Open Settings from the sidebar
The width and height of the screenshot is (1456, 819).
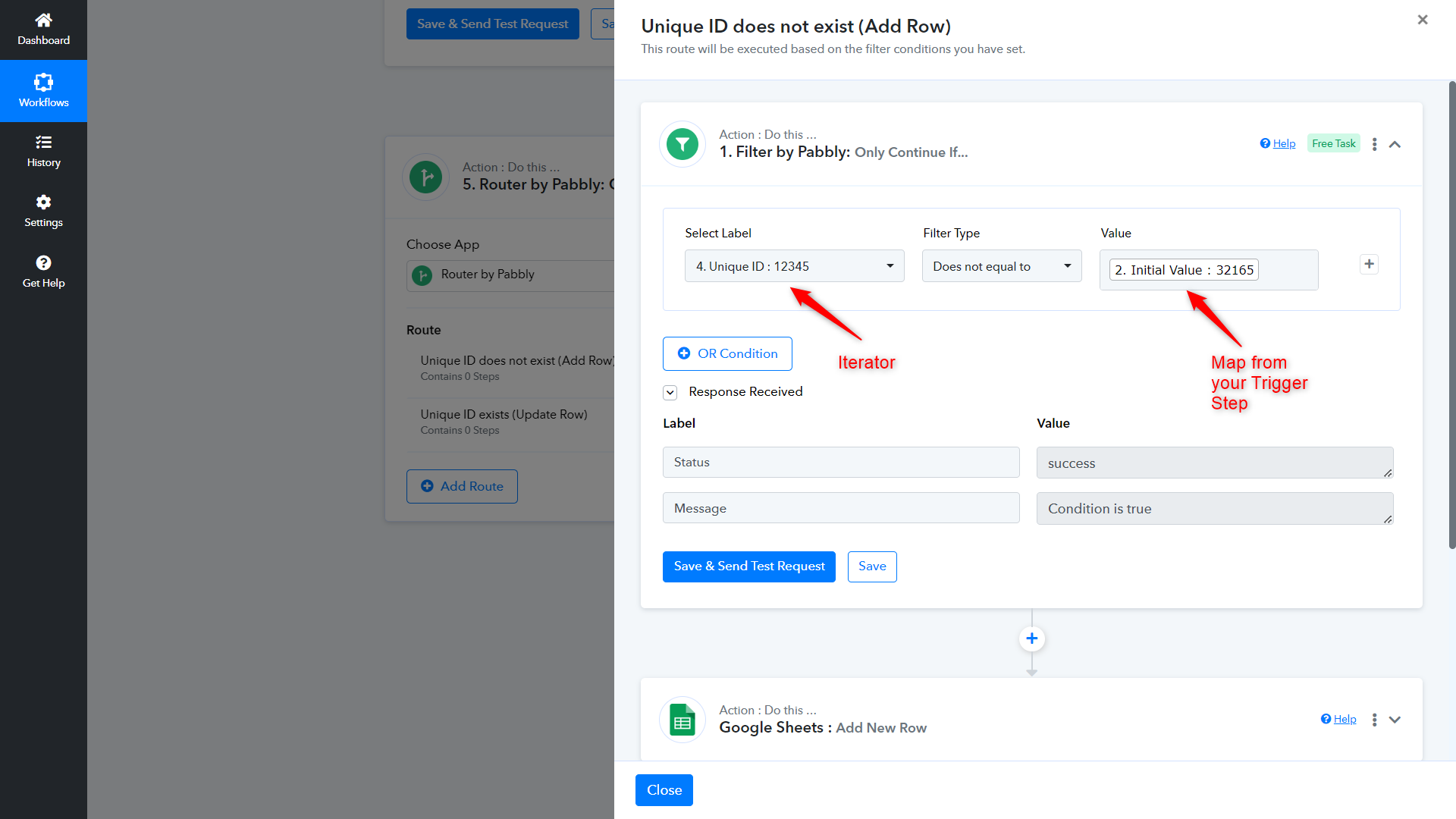(43, 211)
